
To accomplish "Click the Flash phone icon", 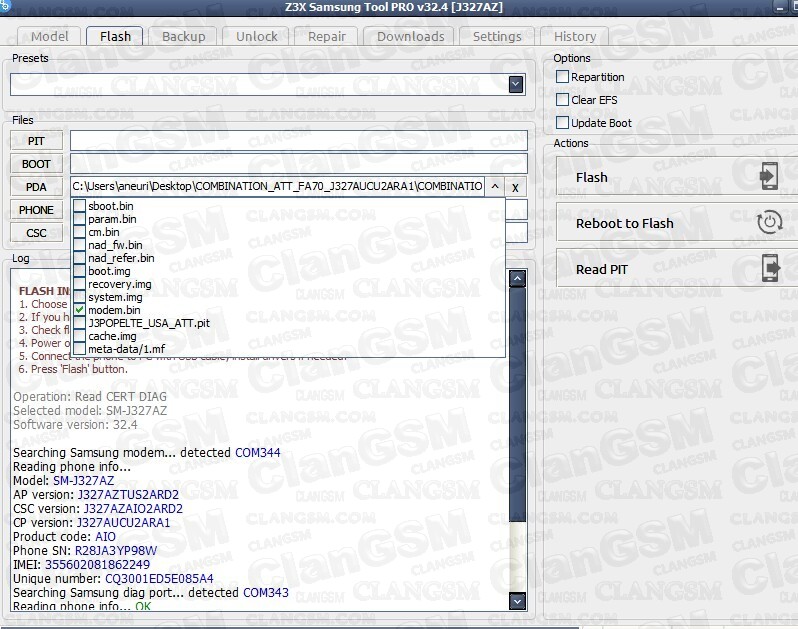I will click(x=768, y=176).
